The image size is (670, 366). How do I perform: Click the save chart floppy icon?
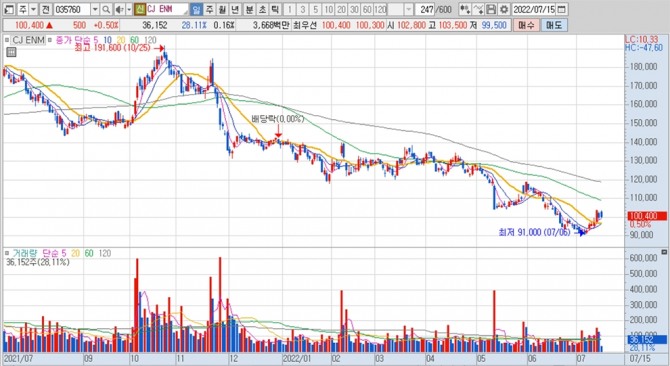[x=491, y=9]
